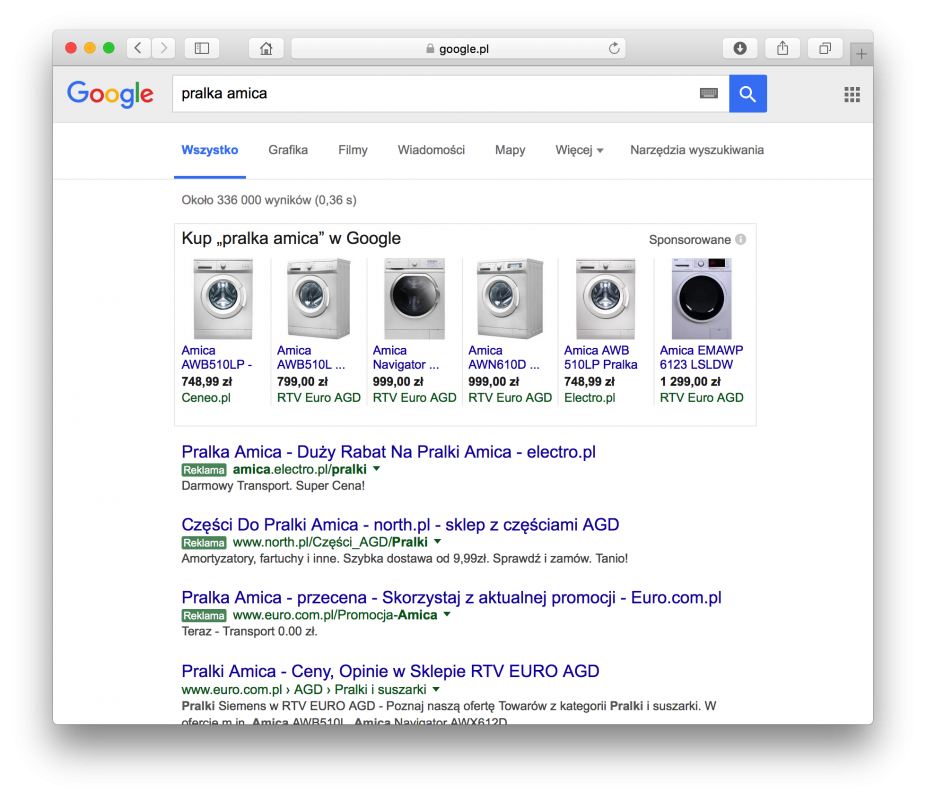This screenshot has height=800, width=926.
Task: Click the Safari sidebar icon
Action: [201, 47]
